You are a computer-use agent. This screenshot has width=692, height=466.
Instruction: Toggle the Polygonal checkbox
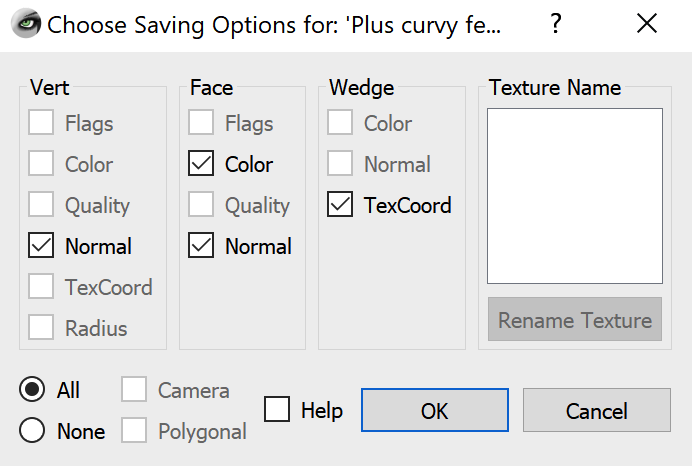(135, 431)
